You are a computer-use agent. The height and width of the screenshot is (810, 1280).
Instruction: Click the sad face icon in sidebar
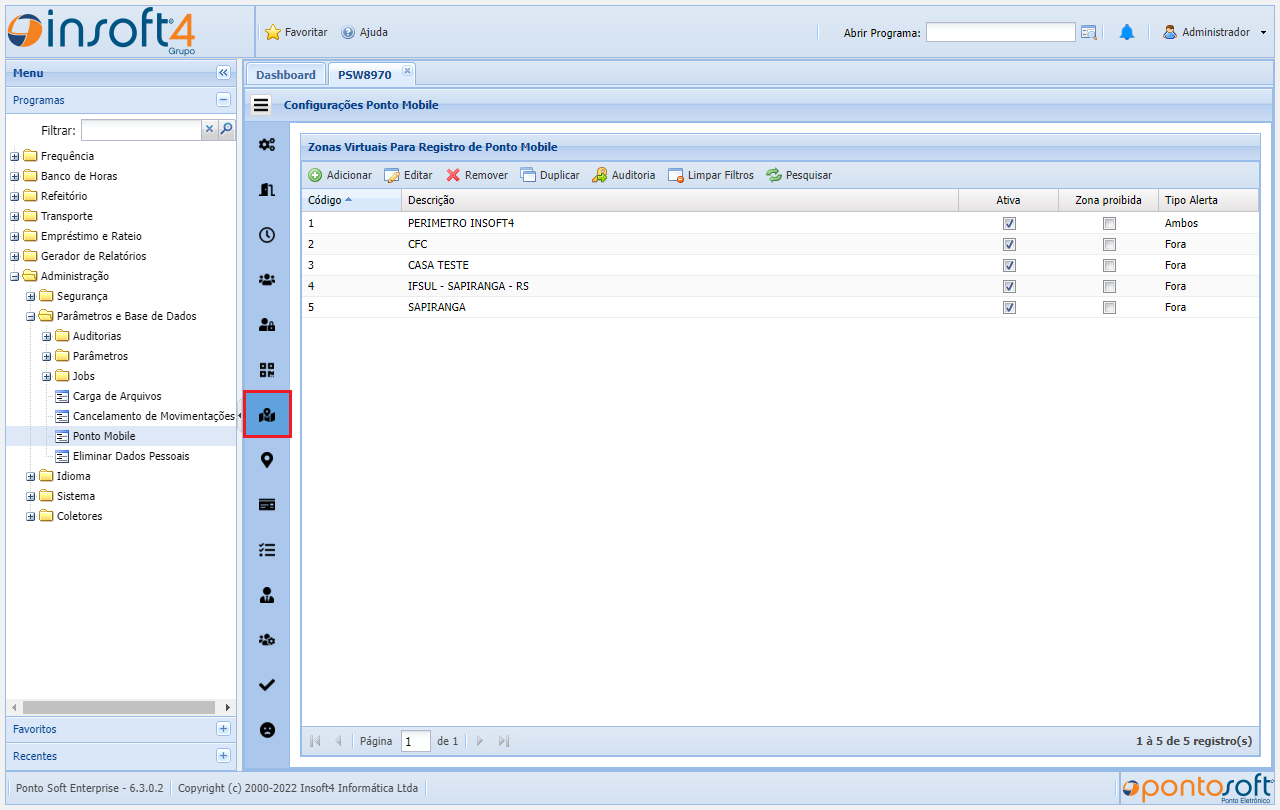[267, 730]
